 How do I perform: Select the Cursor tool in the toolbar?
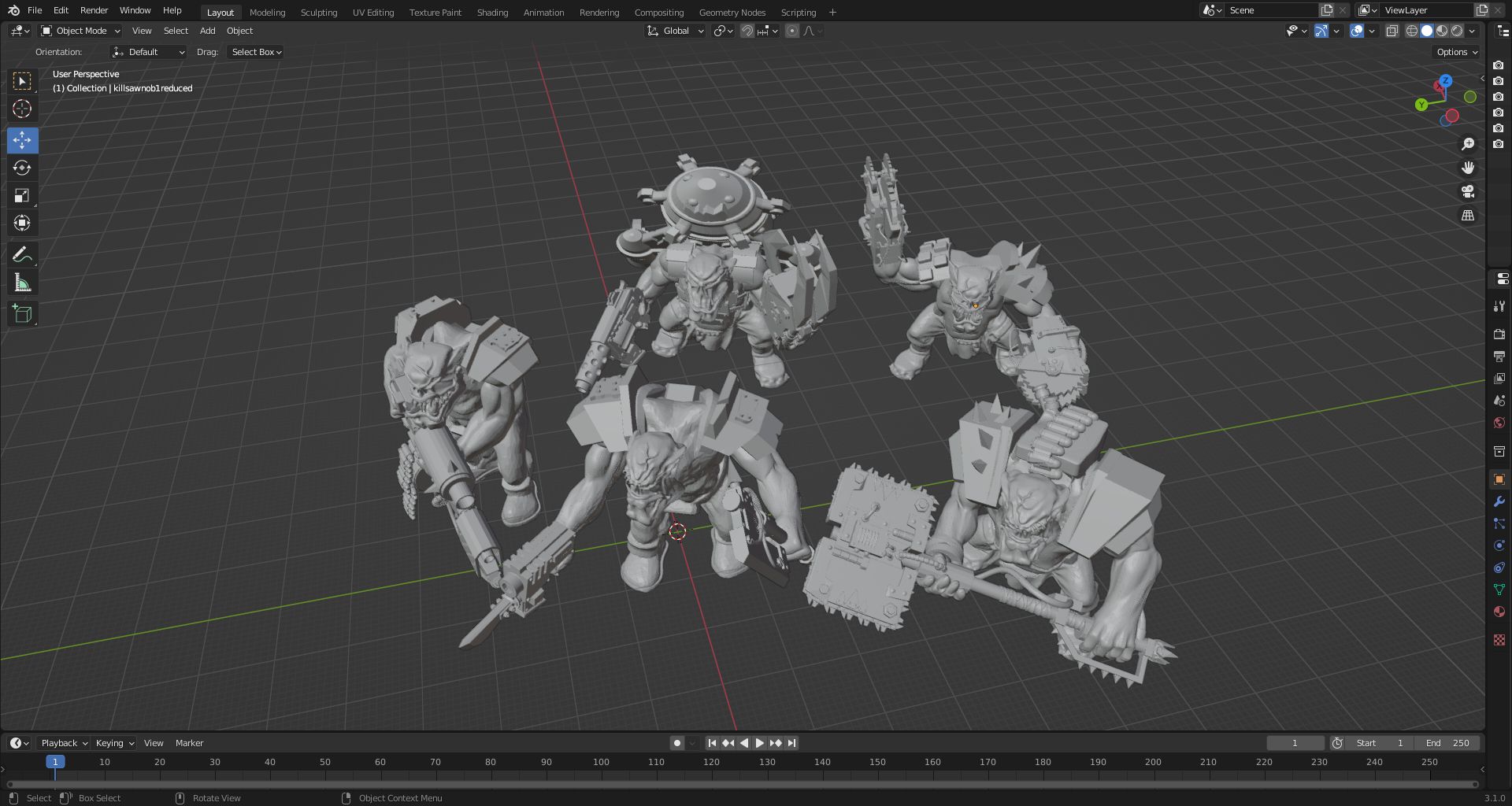[x=22, y=109]
